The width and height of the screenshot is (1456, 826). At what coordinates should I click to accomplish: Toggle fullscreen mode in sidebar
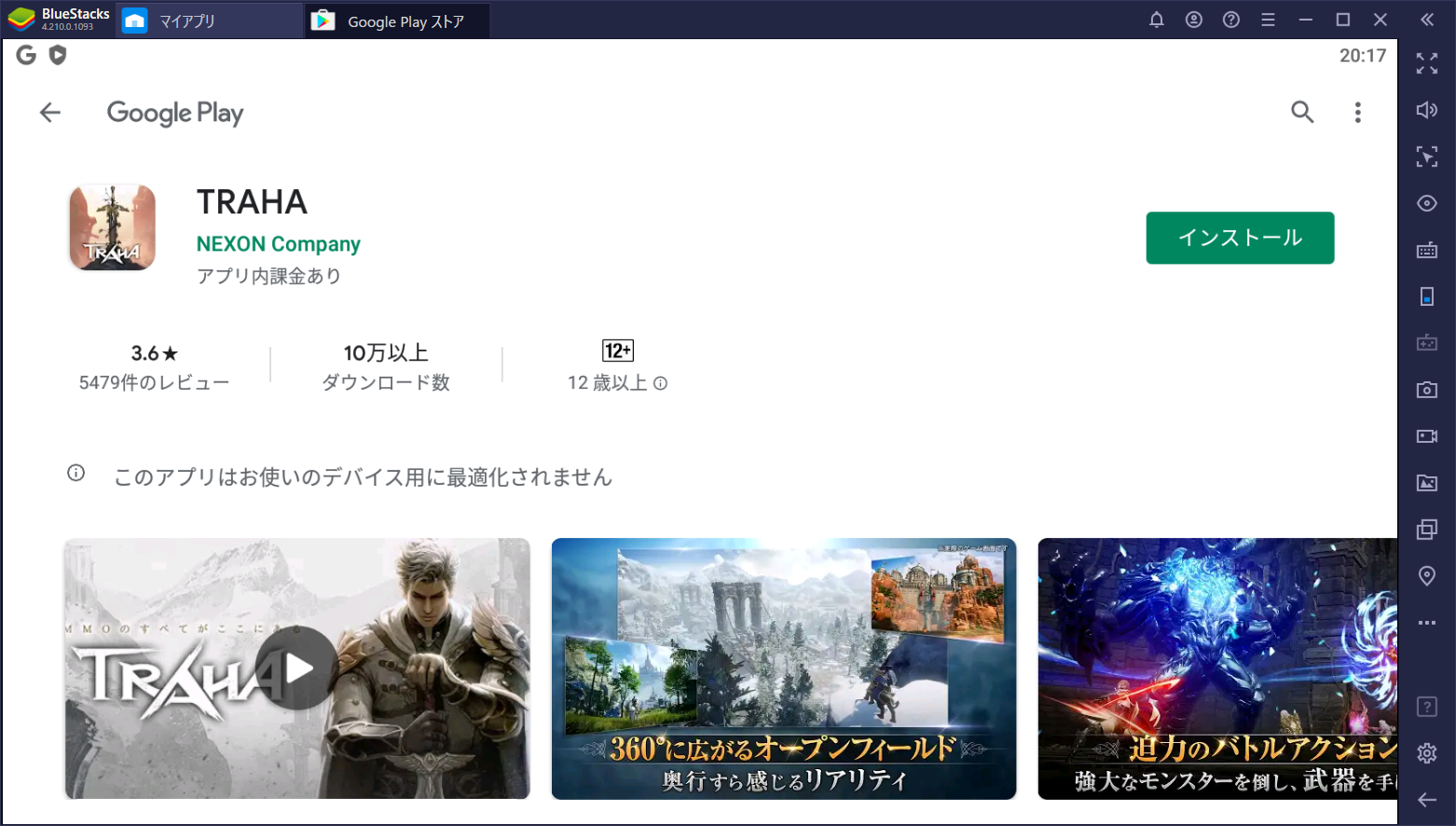point(1427,63)
